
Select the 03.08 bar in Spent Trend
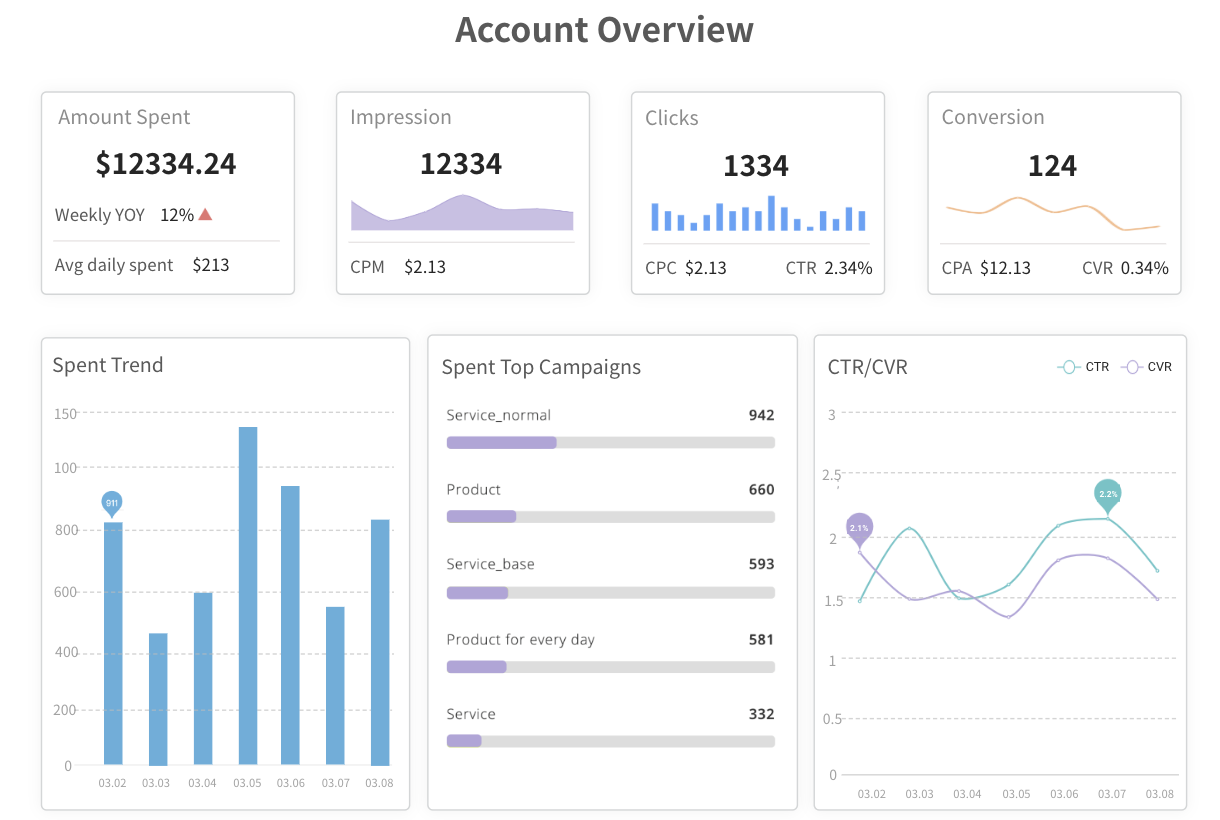(380, 642)
